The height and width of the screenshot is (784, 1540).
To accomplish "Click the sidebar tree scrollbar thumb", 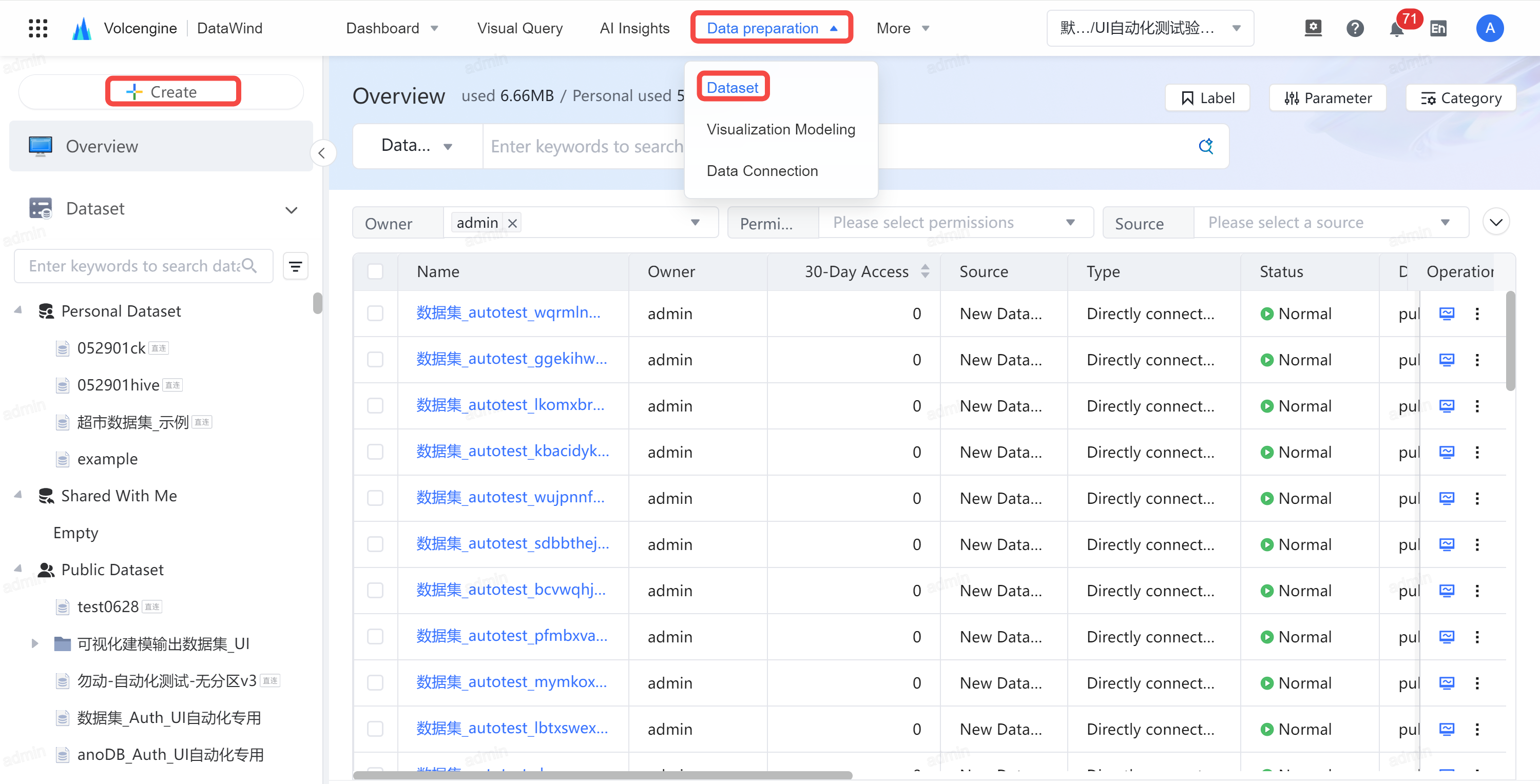I will pos(317,303).
